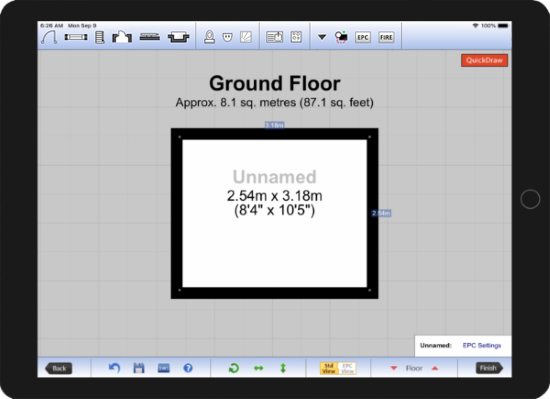
Task: Undo the last action
Action: tap(114, 368)
